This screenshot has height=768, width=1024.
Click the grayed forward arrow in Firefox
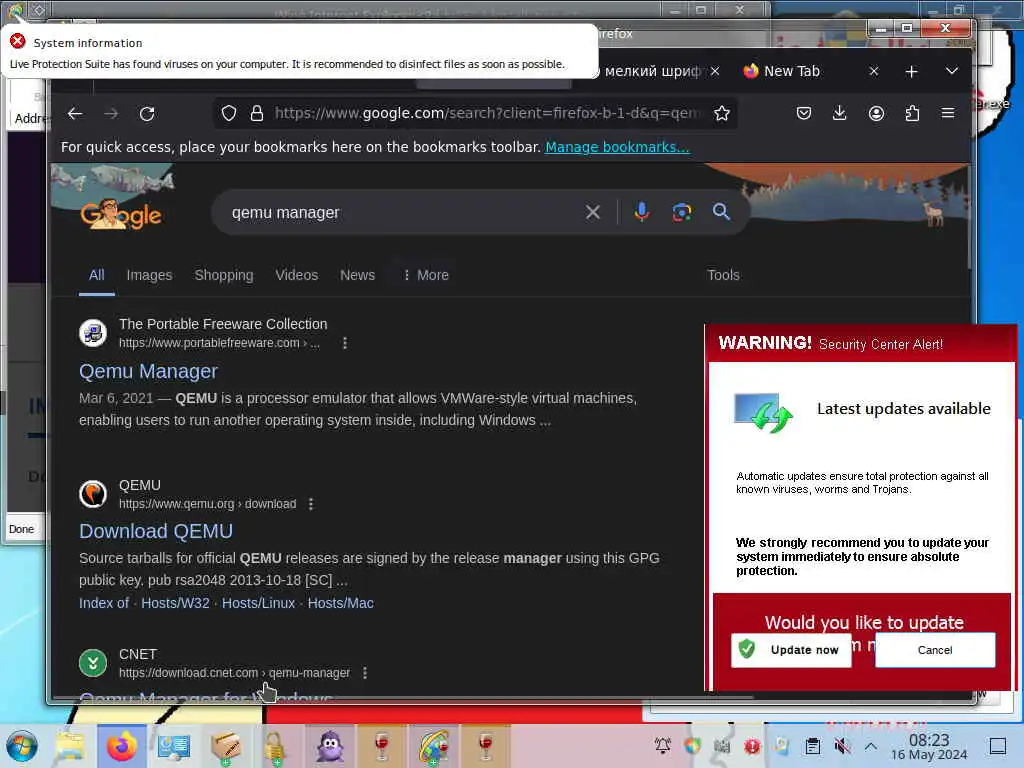coord(111,114)
